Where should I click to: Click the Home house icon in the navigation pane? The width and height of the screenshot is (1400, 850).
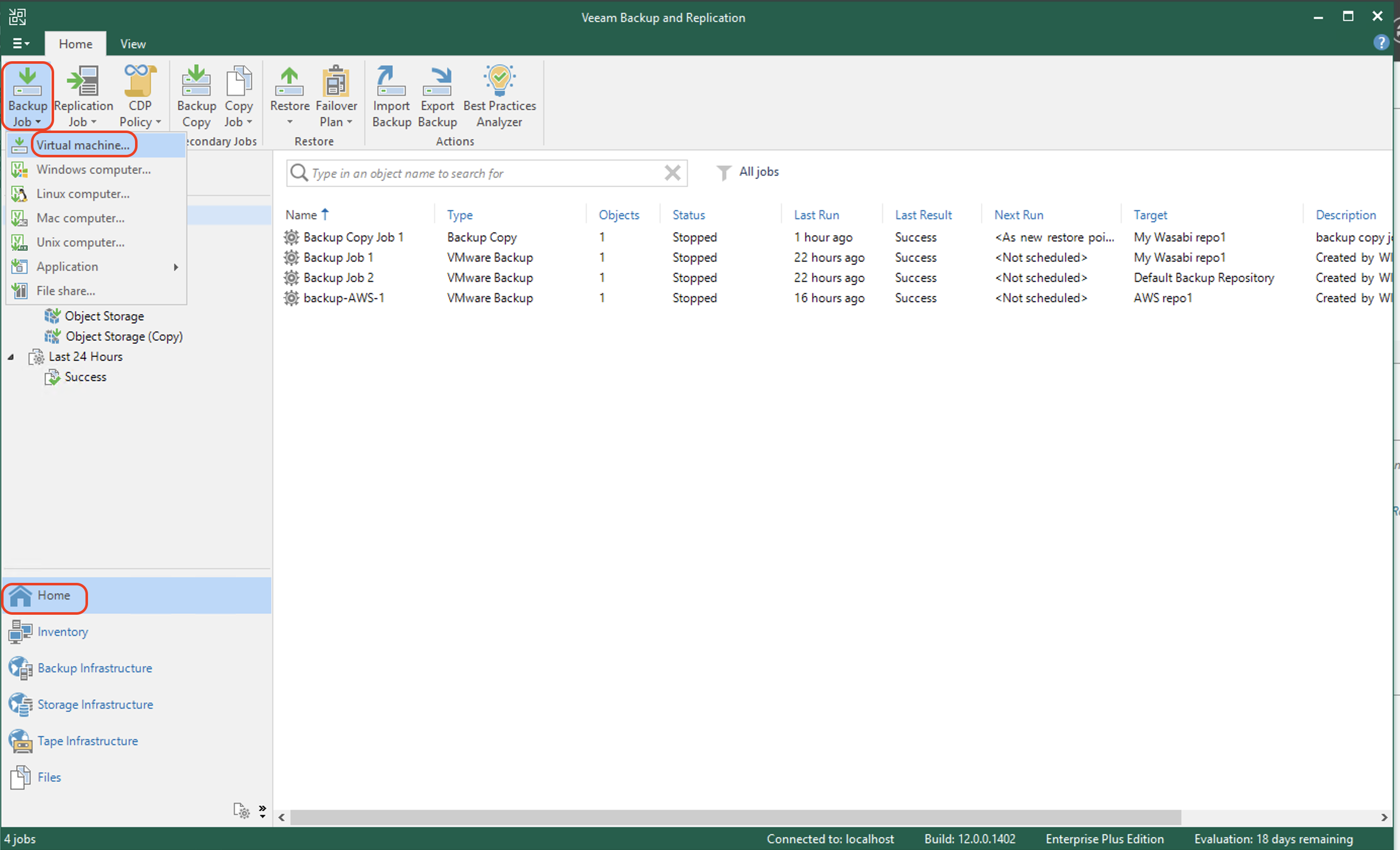pyautogui.click(x=20, y=596)
